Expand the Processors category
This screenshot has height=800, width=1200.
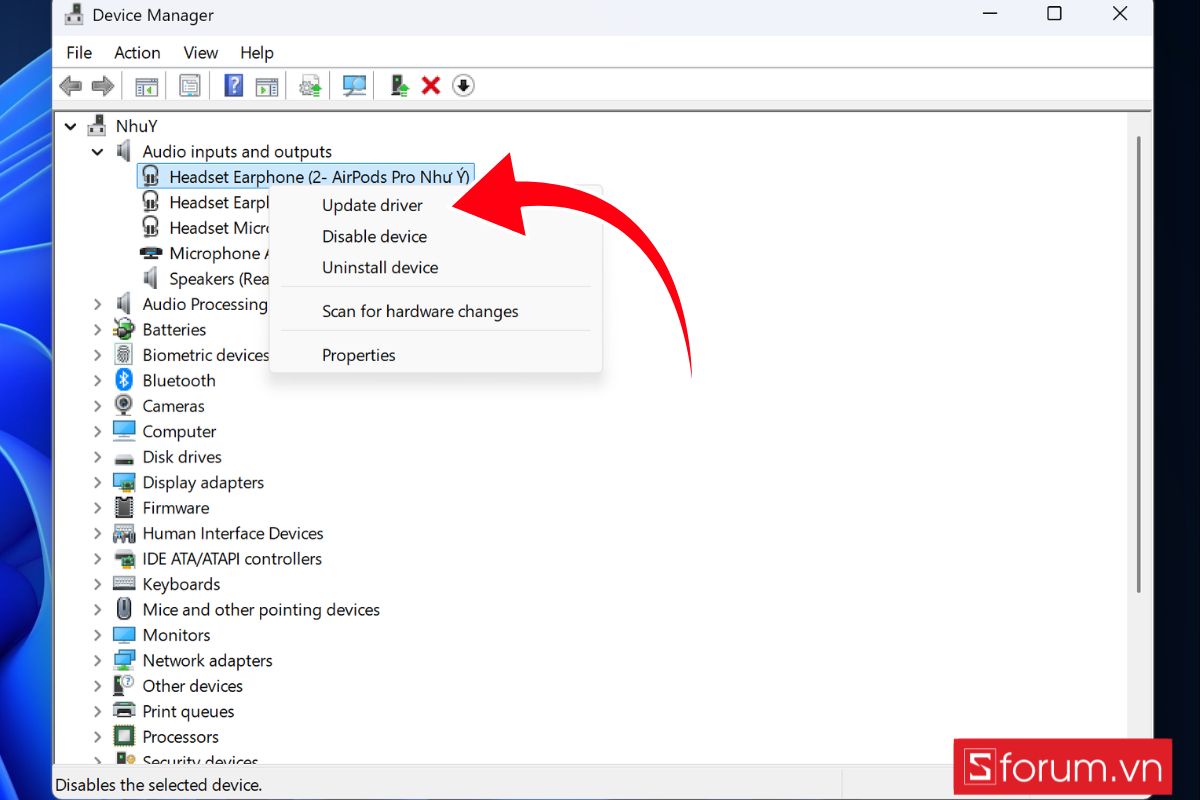(x=97, y=737)
